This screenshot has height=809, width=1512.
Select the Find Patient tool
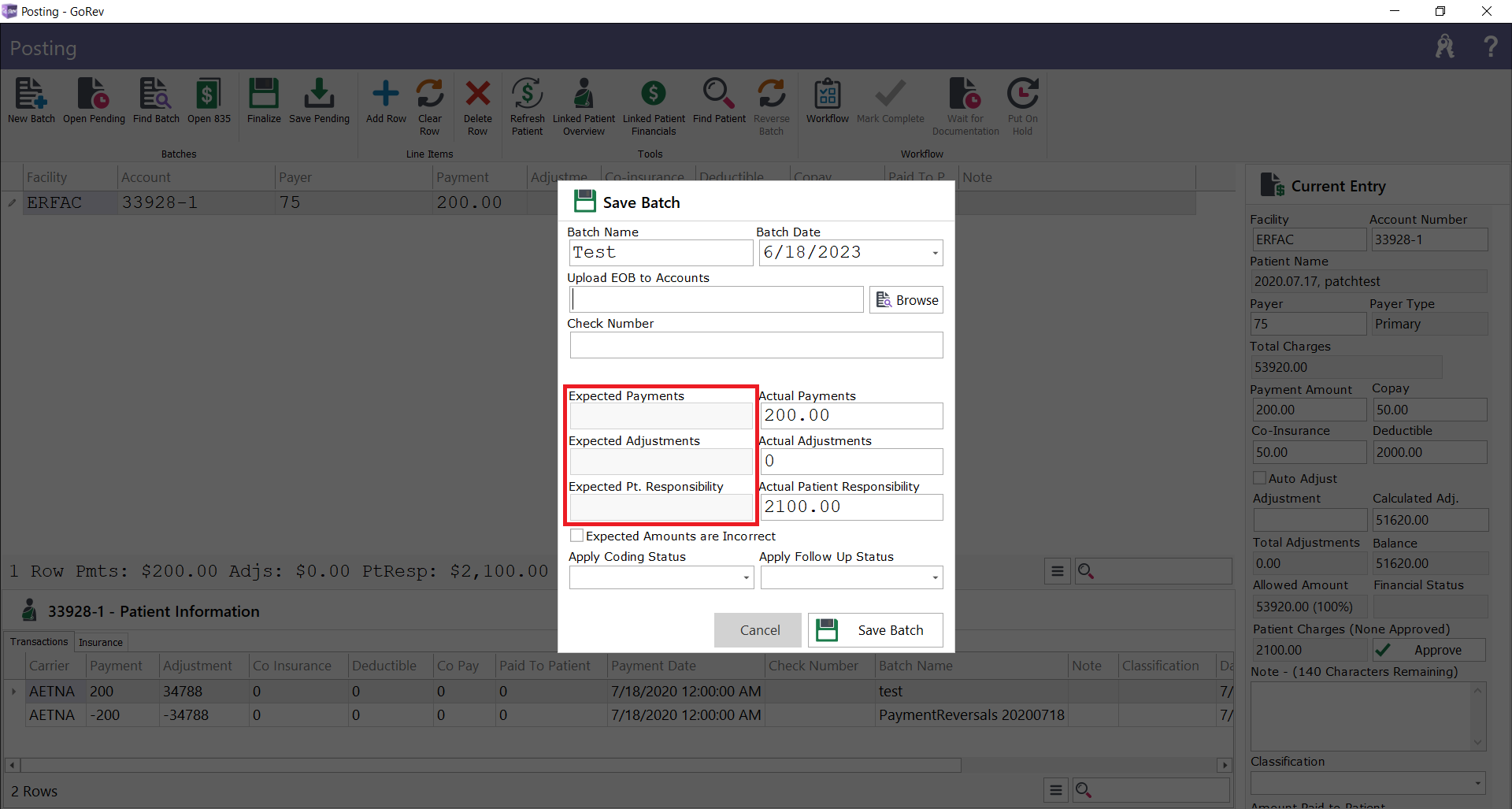(x=719, y=102)
